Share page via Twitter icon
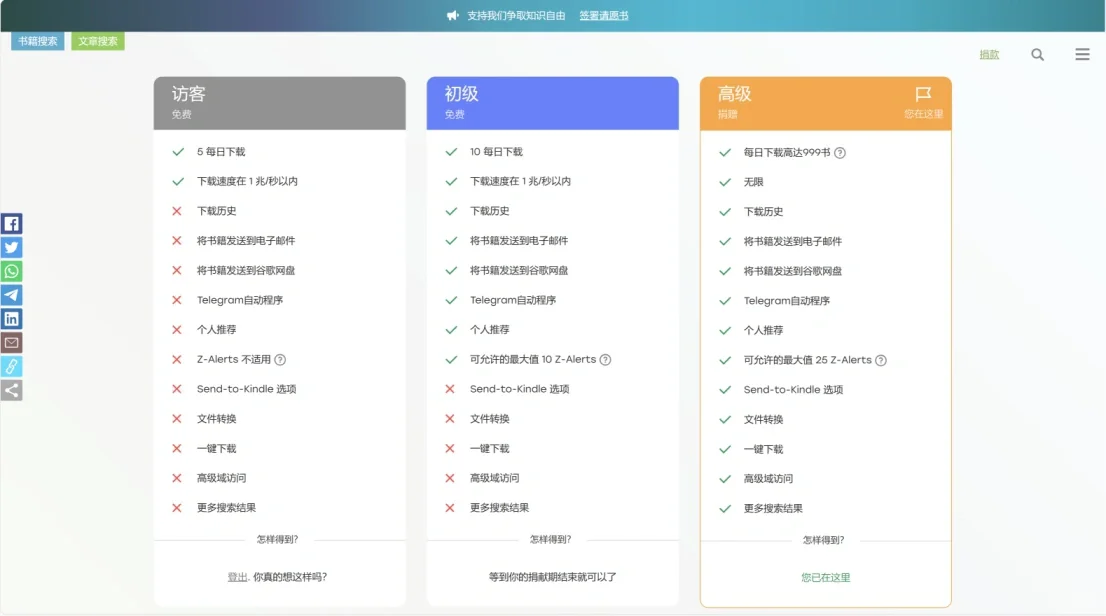Viewport: 1106px width, 616px height. point(11,248)
